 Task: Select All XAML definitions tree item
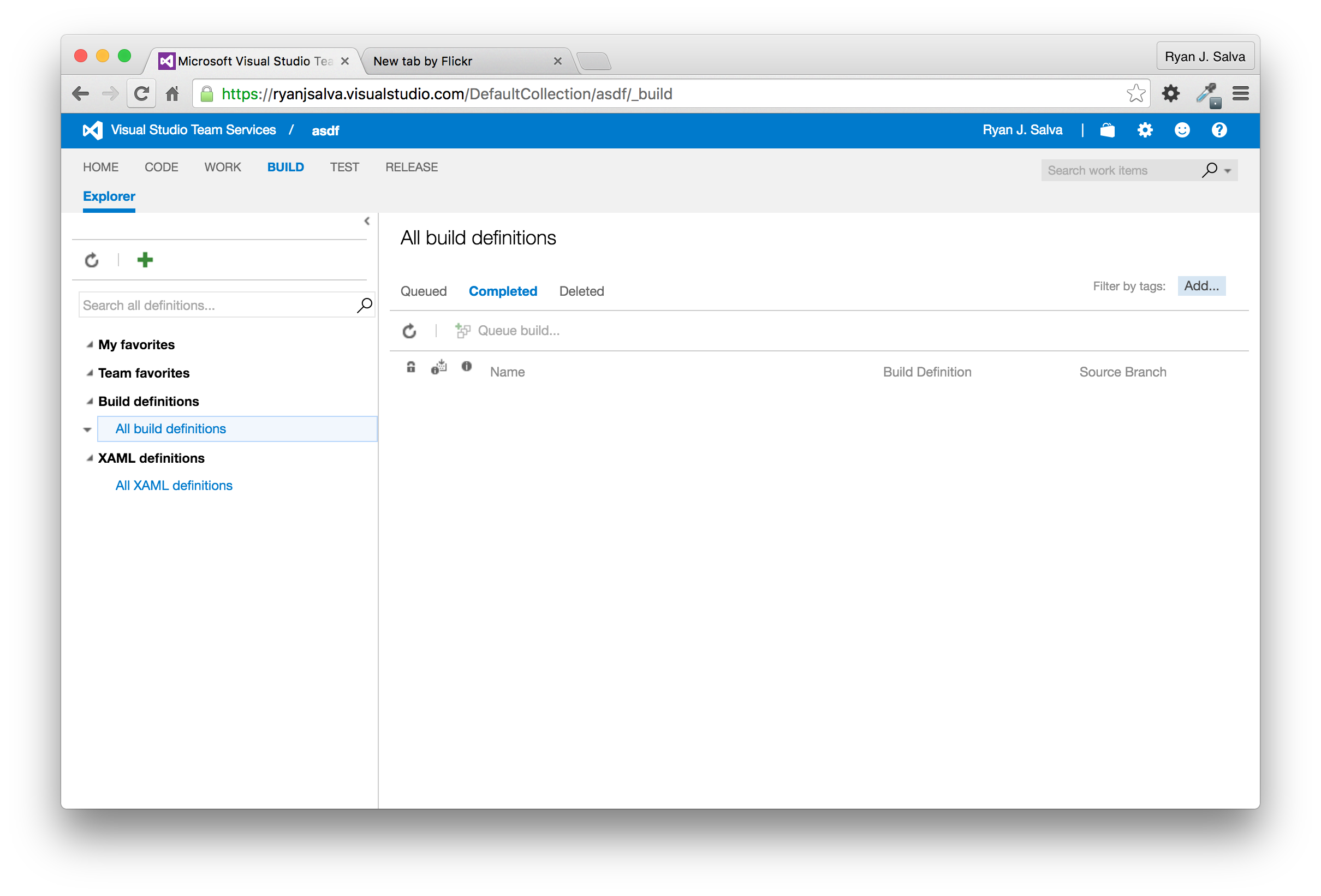click(x=174, y=485)
